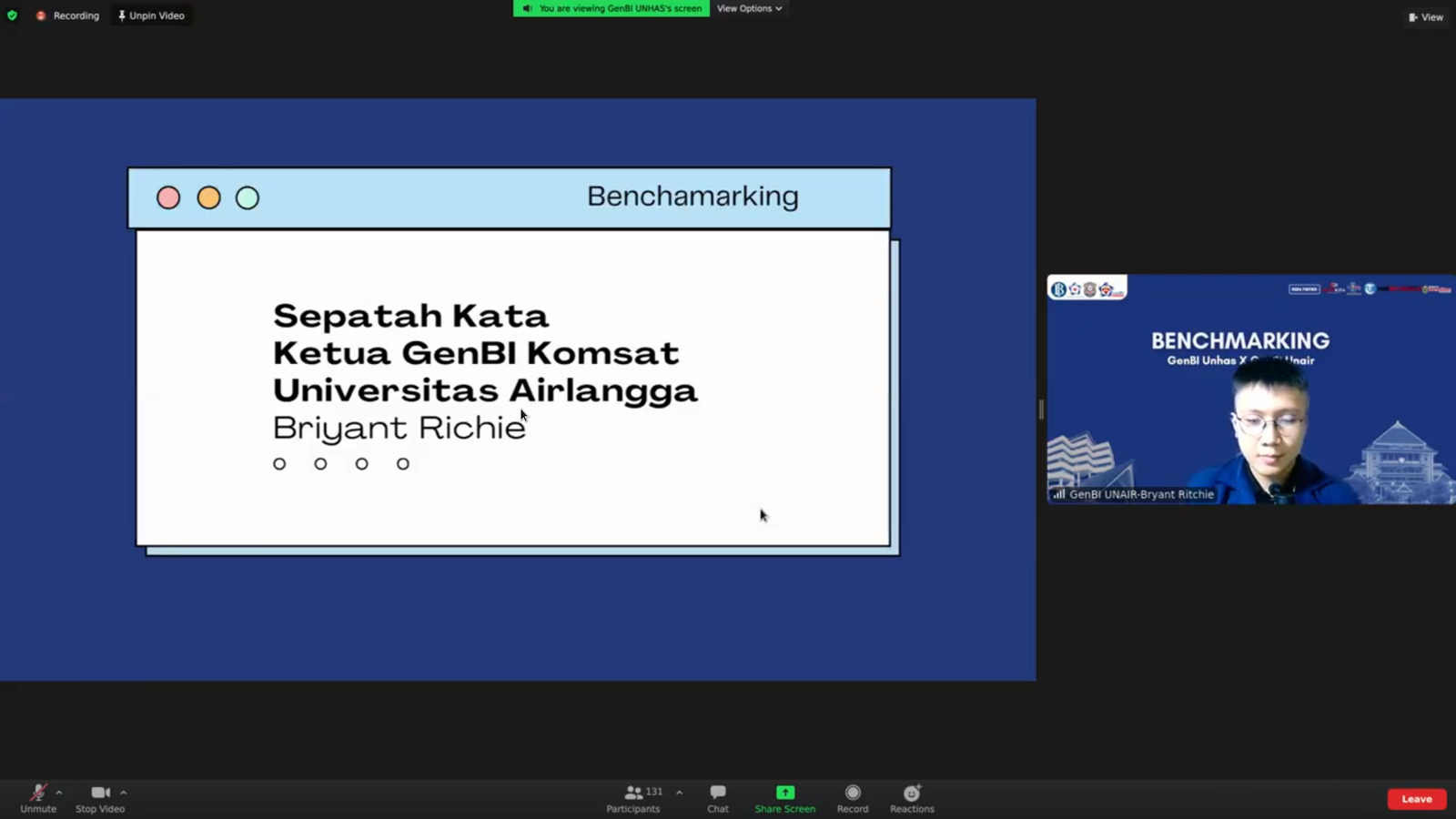Click the Participants icon
Image resolution: width=1456 pixels, height=819 pixels.
[x=632, y=793]
